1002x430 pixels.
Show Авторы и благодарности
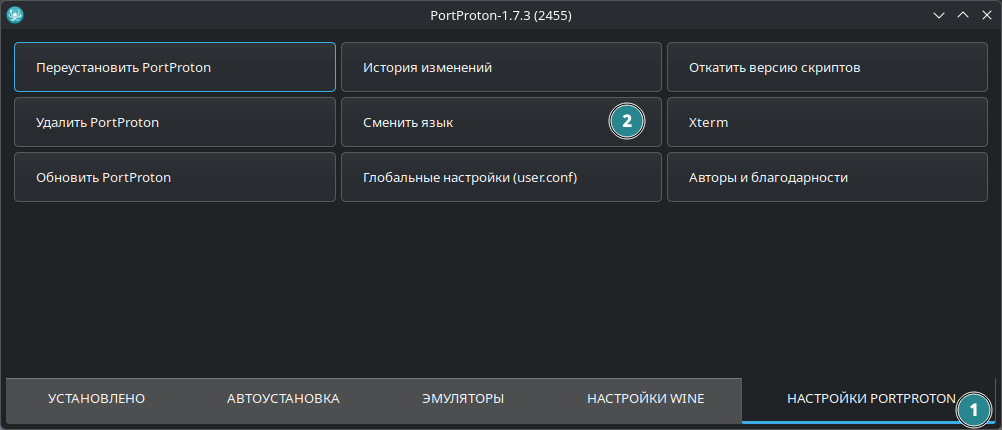tap(827, 177)
